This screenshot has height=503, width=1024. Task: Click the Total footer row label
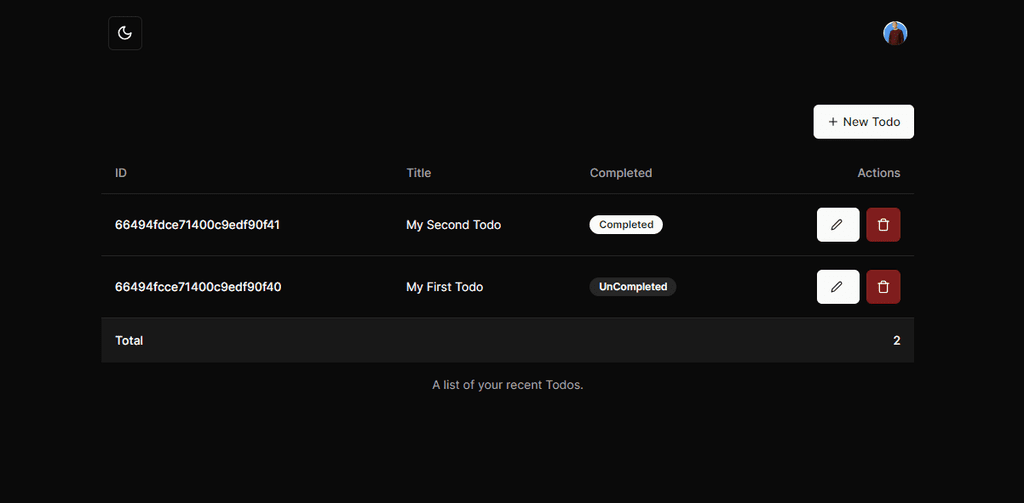[x=129, y=340]
